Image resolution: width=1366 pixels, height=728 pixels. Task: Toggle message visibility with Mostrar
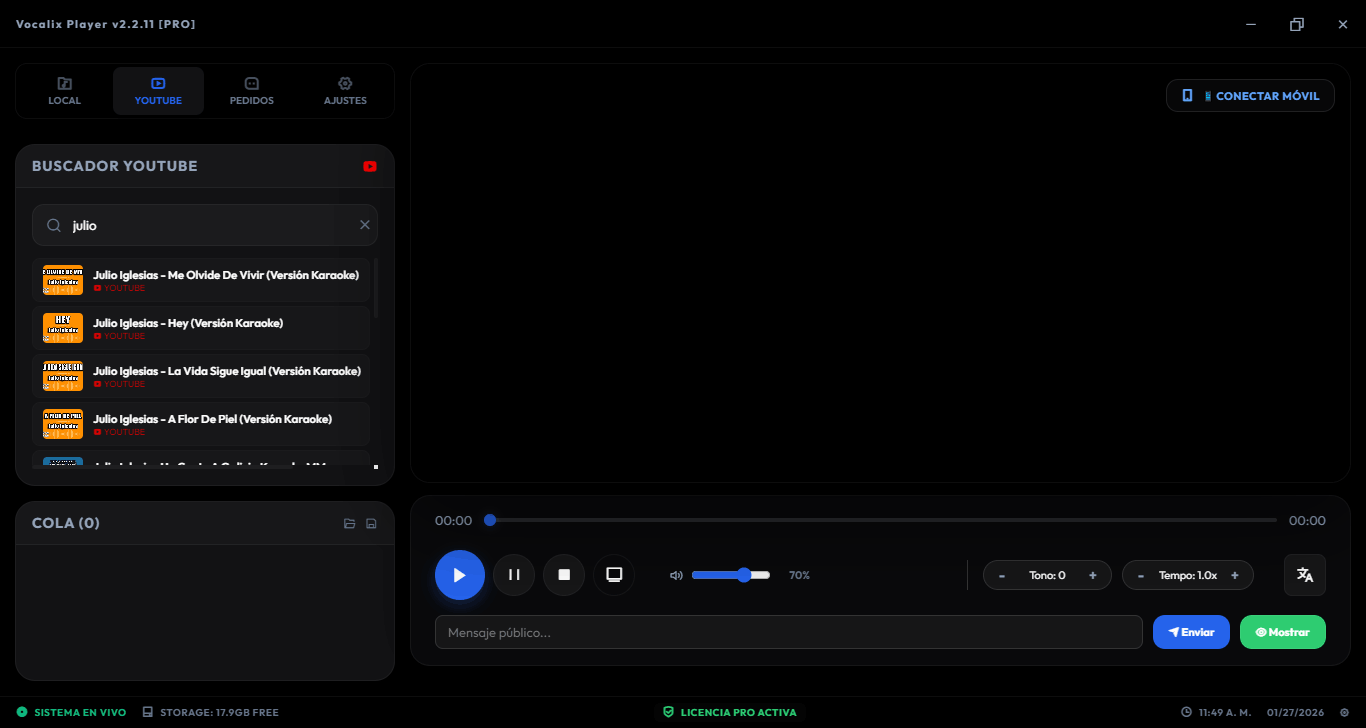click(x=1282, y=632)
